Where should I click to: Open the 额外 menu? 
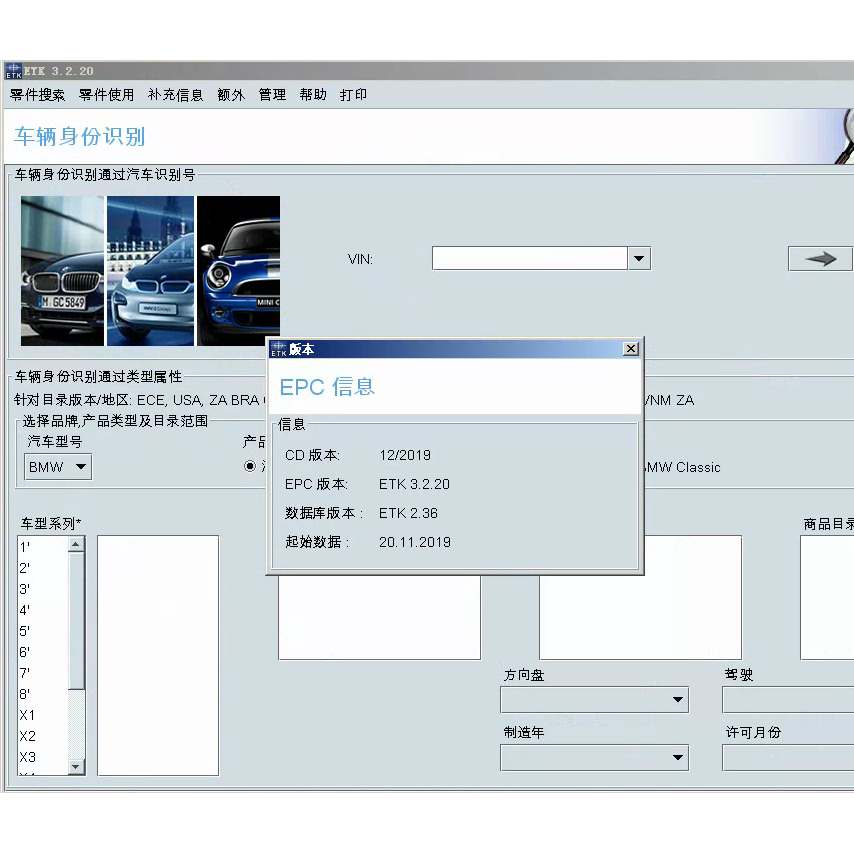tap(231, 95)
